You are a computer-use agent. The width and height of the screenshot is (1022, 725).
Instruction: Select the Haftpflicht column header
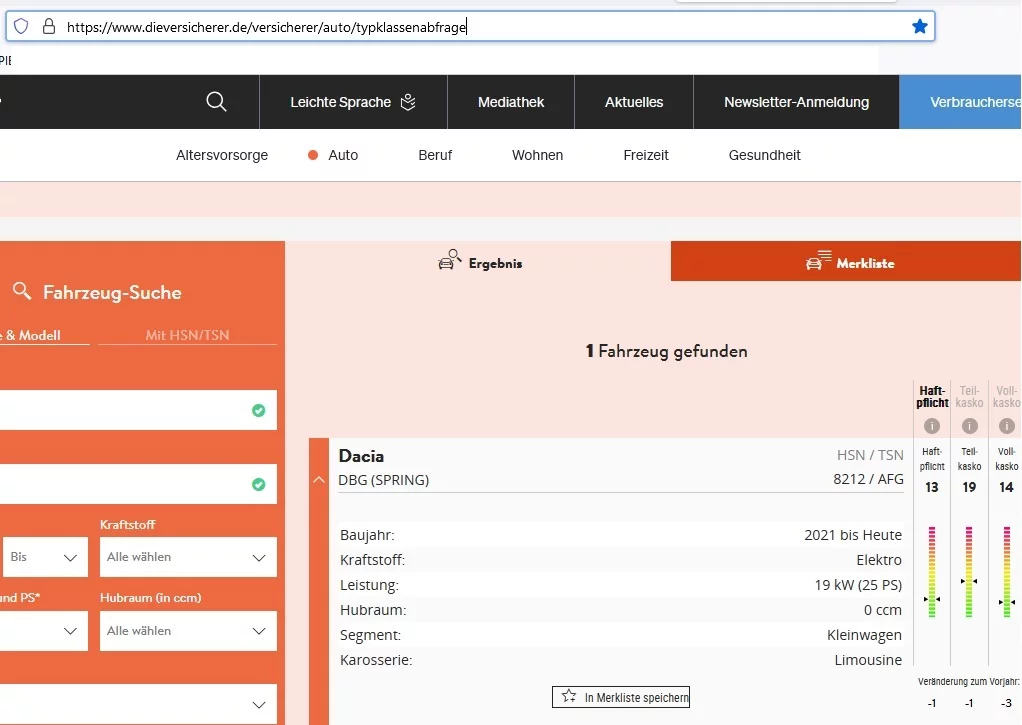coord(932,396)
